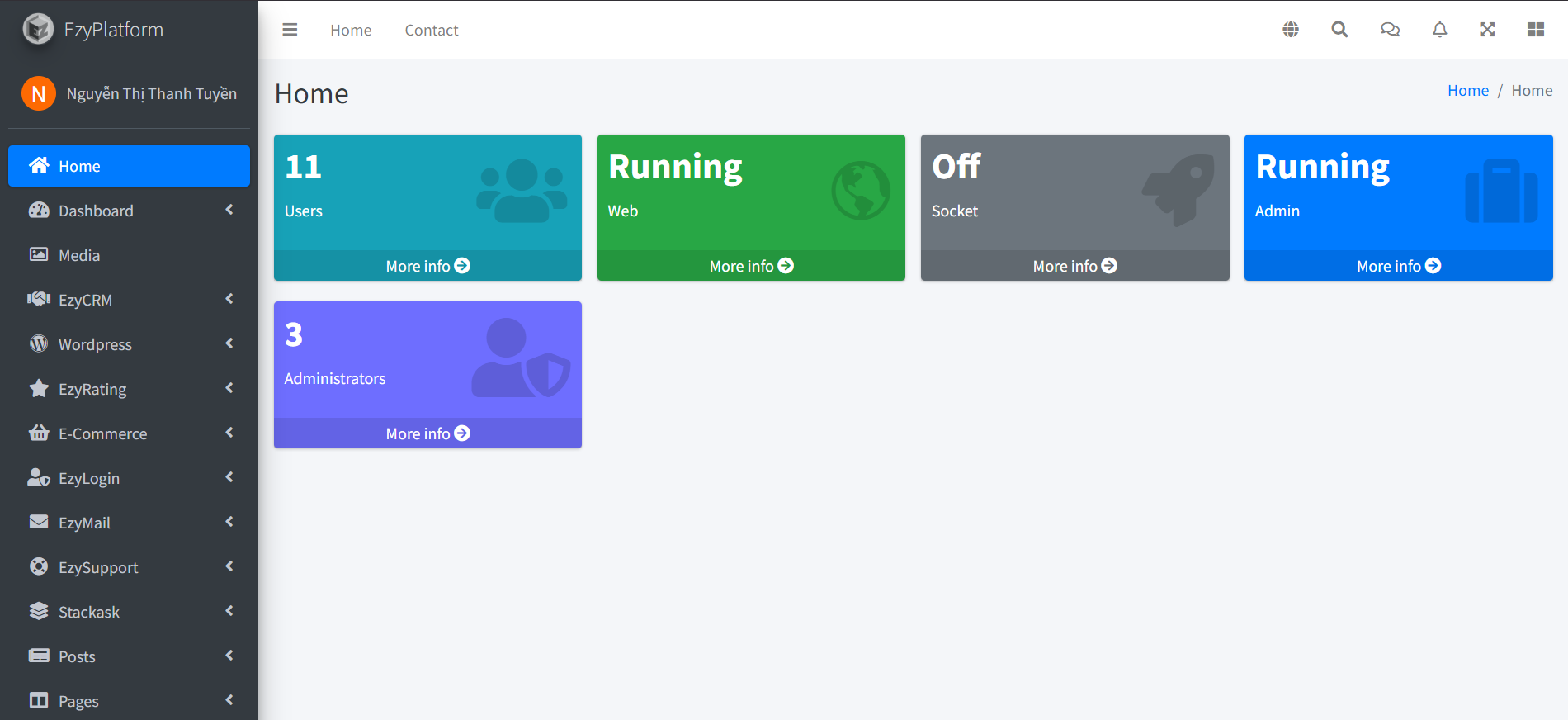Expand the EzyMail menu chevron
The image size is (1568, 720).
coord(229,522)
